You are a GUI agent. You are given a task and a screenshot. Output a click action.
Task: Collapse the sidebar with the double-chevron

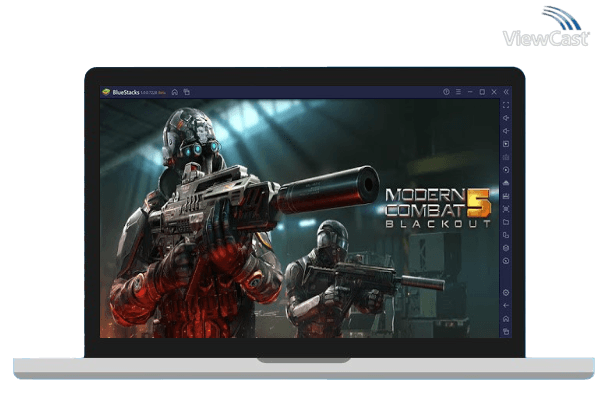(x=506, y=92)
